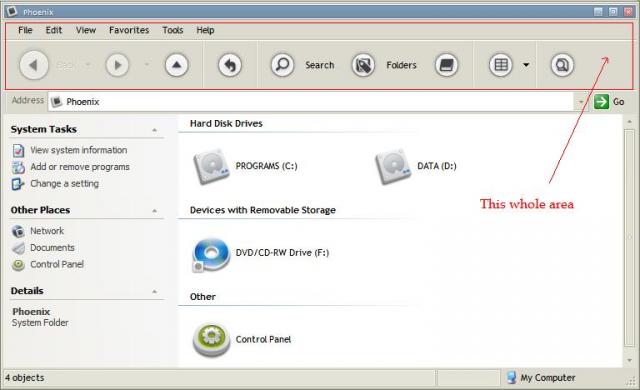Image resolution: width=640 pixels, height=390 pixels.
Task: Click the window resize grip
Action: click(x=631, y=381)
